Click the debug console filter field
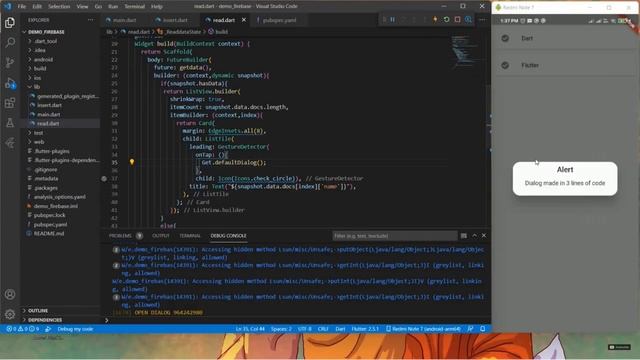Image resolution: width=640 pixels, height=360 pixels. [x=395, y=236]
